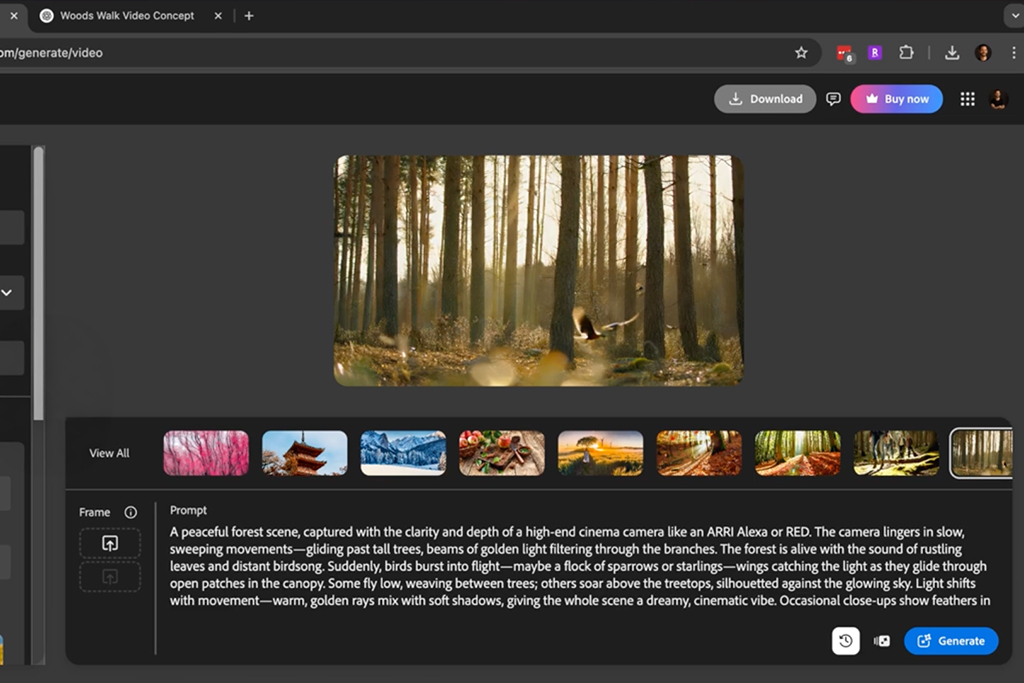Open a new browser tab
This screenshot has width=1024, height=683.
coord(249,16)
